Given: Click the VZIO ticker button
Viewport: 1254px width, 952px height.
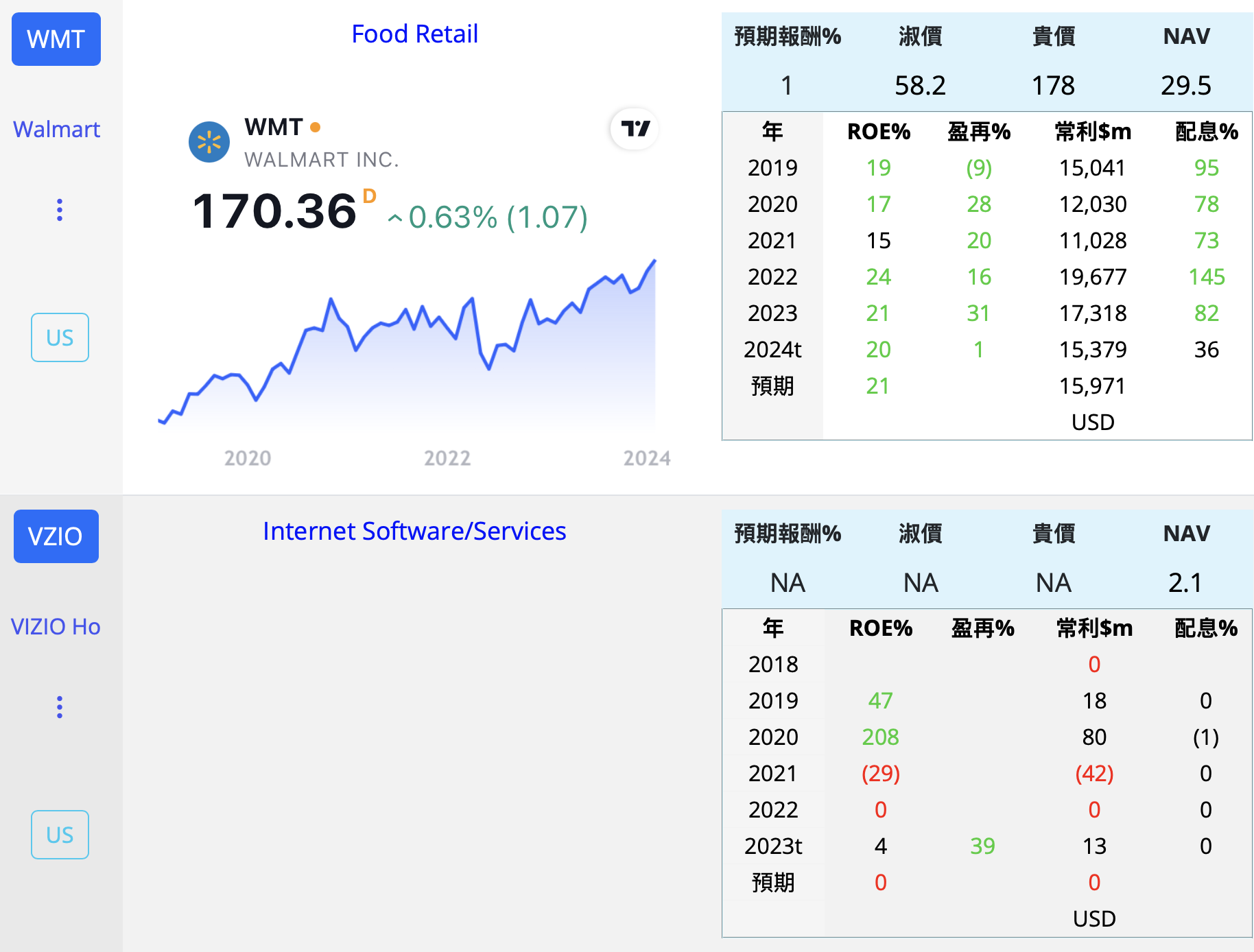Looking at the screenshot, I should [x=56, y=536].
